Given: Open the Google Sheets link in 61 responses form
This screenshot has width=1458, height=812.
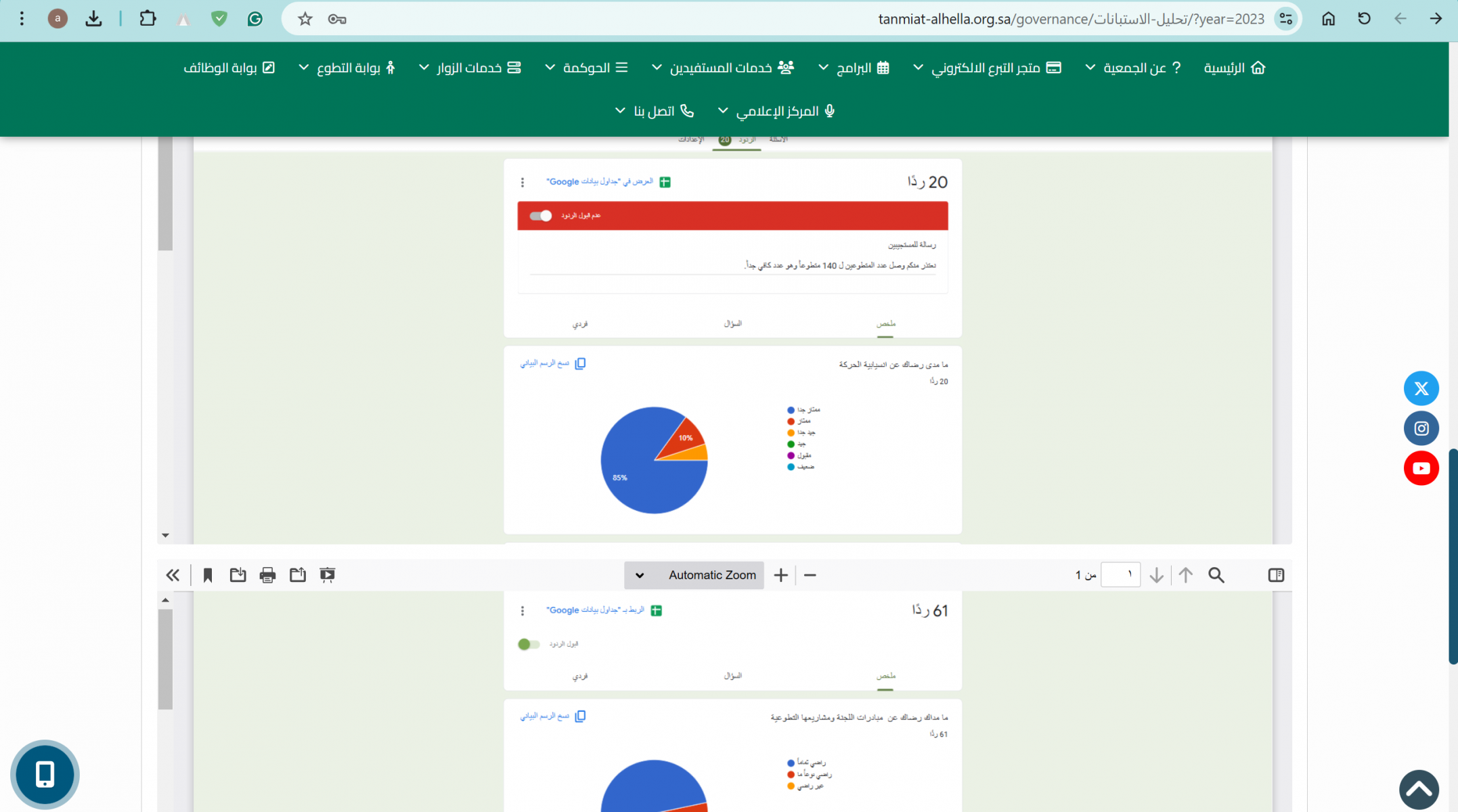Looking at the screenshot, I should point(604,610).
